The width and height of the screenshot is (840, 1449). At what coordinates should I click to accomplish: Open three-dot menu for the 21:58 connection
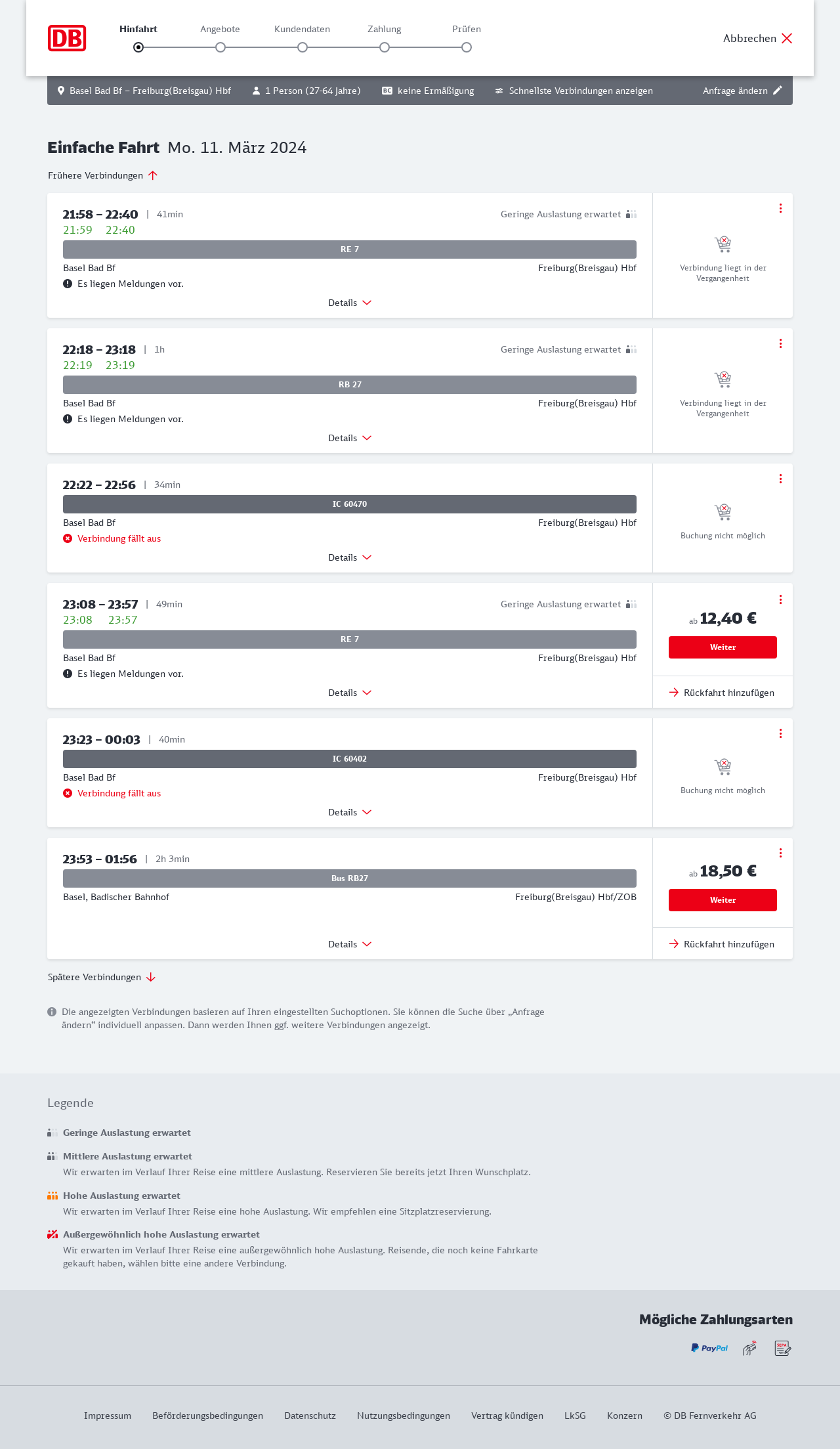point(780,208)
